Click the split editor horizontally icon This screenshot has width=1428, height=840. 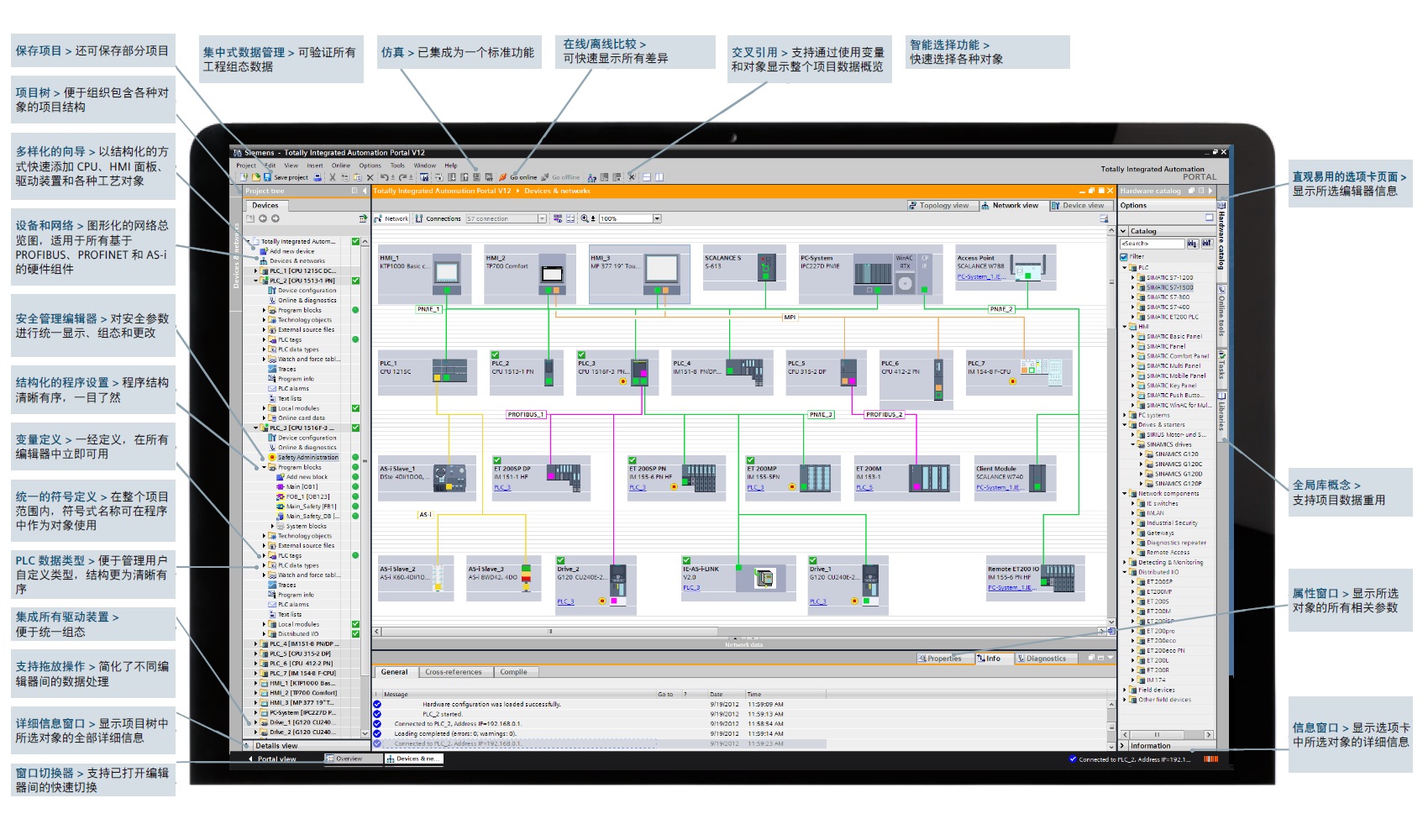(647, 177)
